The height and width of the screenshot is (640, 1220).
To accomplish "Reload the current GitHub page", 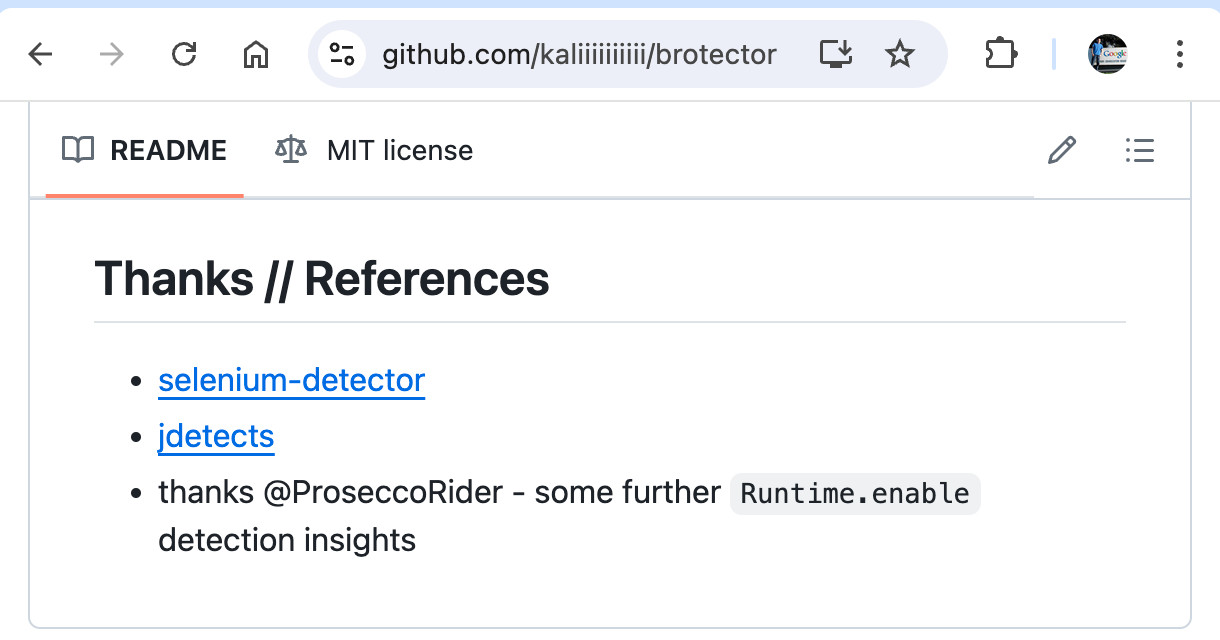I will coord(184,54).
